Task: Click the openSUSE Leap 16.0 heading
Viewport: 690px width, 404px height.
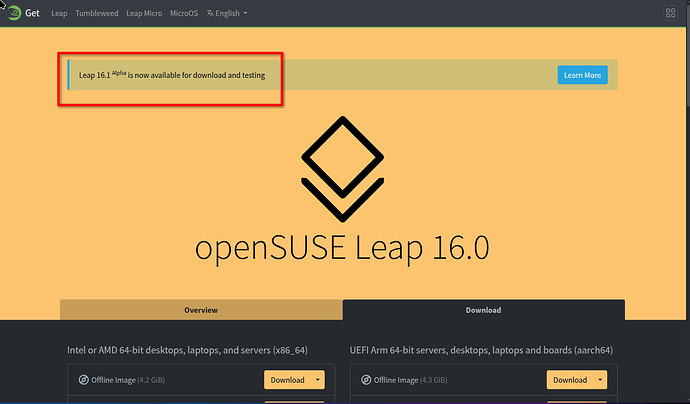Action: [x=342, y=248]
